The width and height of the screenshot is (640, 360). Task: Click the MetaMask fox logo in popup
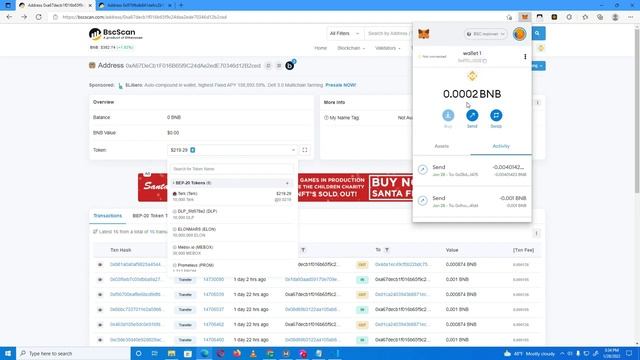pyautogui.click(x=424, y=34)
